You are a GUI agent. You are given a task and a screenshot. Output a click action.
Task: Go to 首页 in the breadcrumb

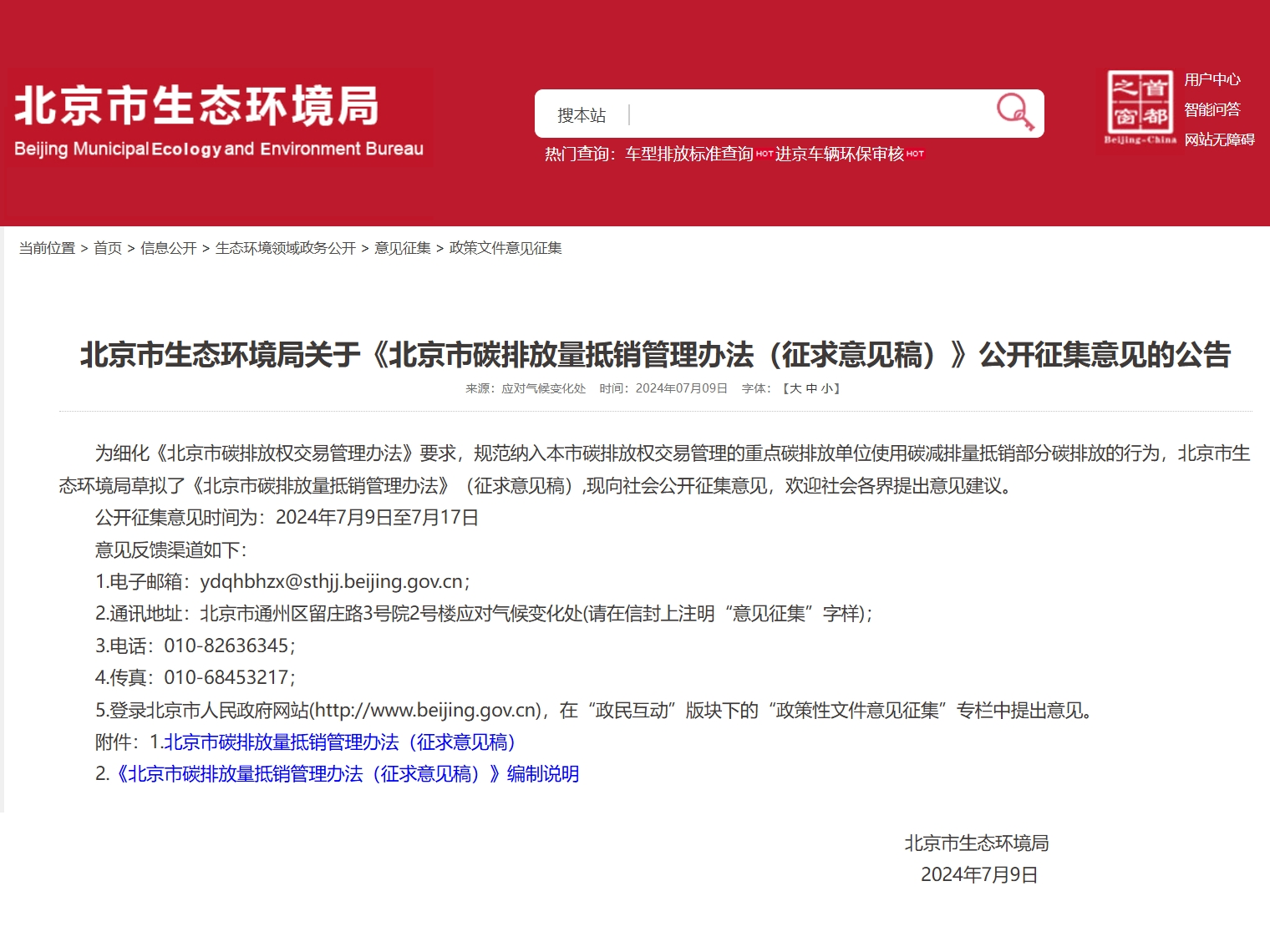(108, 248)
